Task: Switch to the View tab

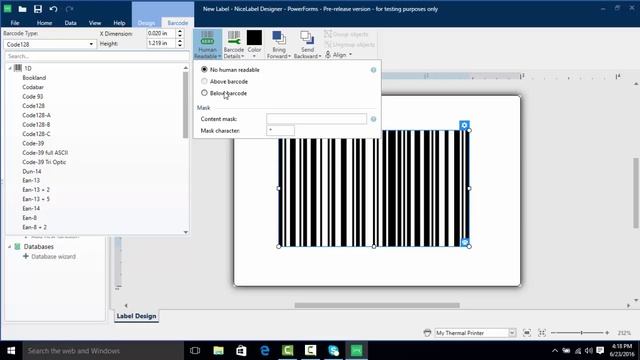Action: (x=95, y=23)
